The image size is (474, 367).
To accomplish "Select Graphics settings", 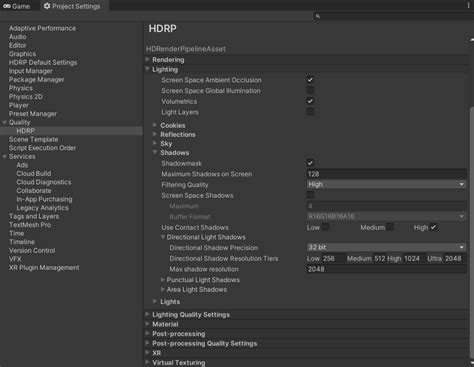I will coord(22,54).
